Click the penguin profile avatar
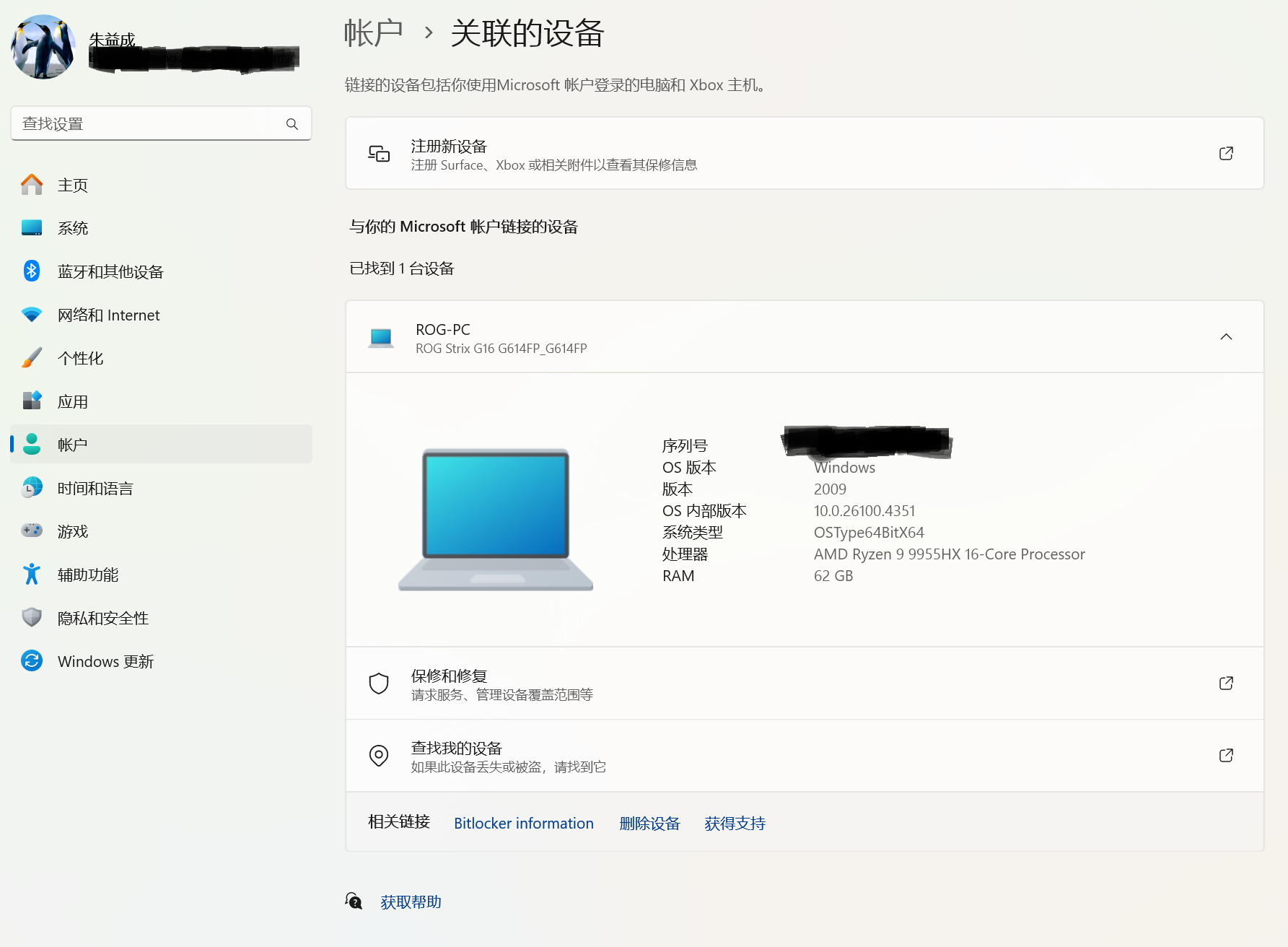This screenshot has width=1288, height=947. [x=43, y=47]
